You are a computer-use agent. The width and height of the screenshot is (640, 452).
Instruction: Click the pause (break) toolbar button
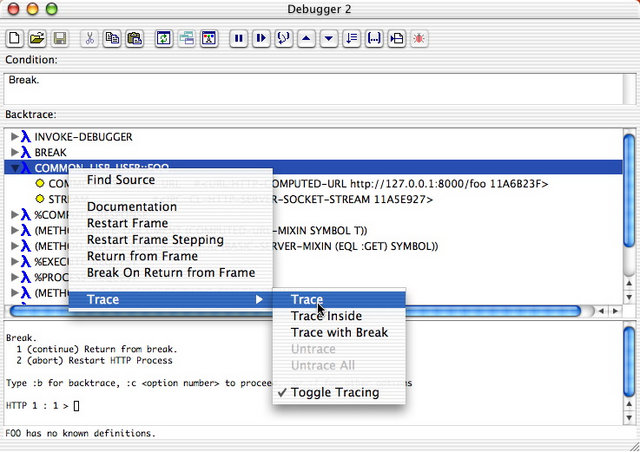(x=239, y=39)
